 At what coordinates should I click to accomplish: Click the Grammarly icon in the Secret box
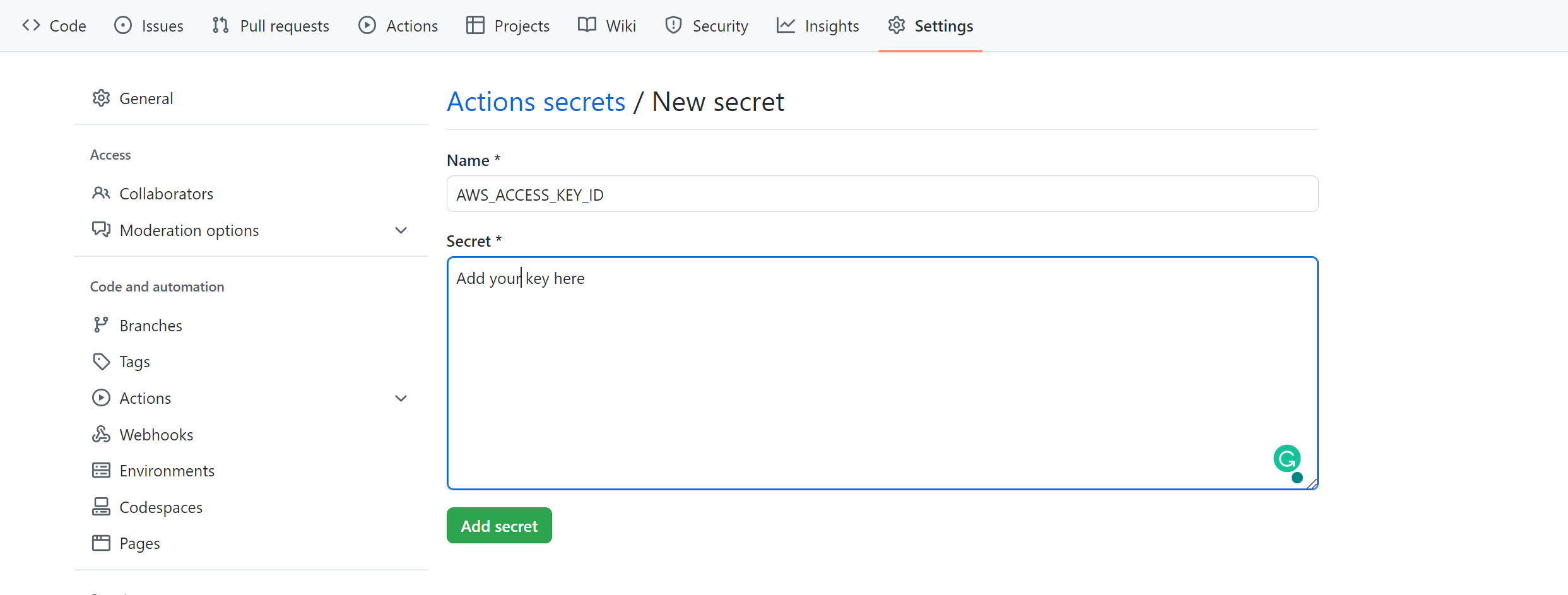coord(1287,459)
